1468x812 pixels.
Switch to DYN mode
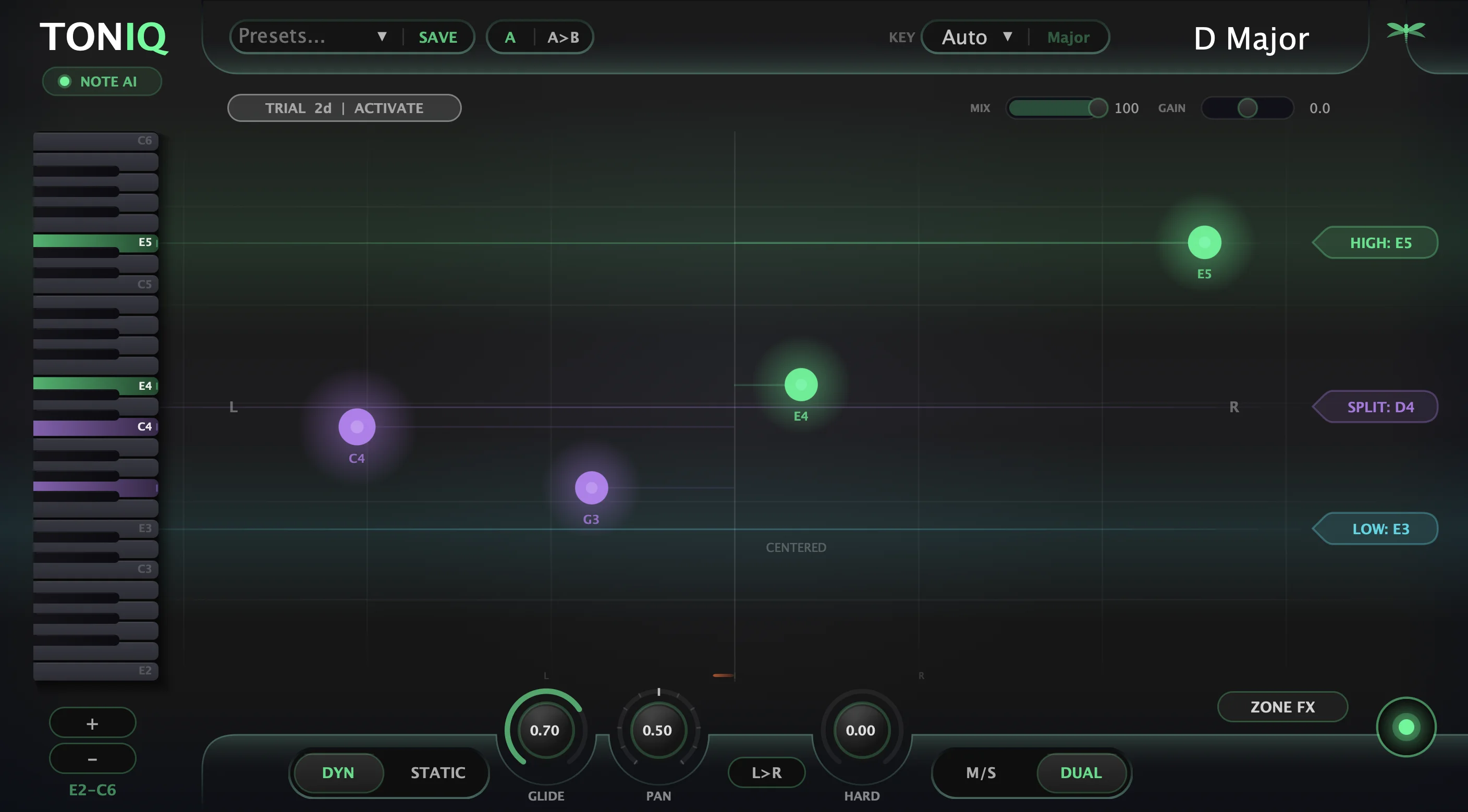tap(338, 773)
